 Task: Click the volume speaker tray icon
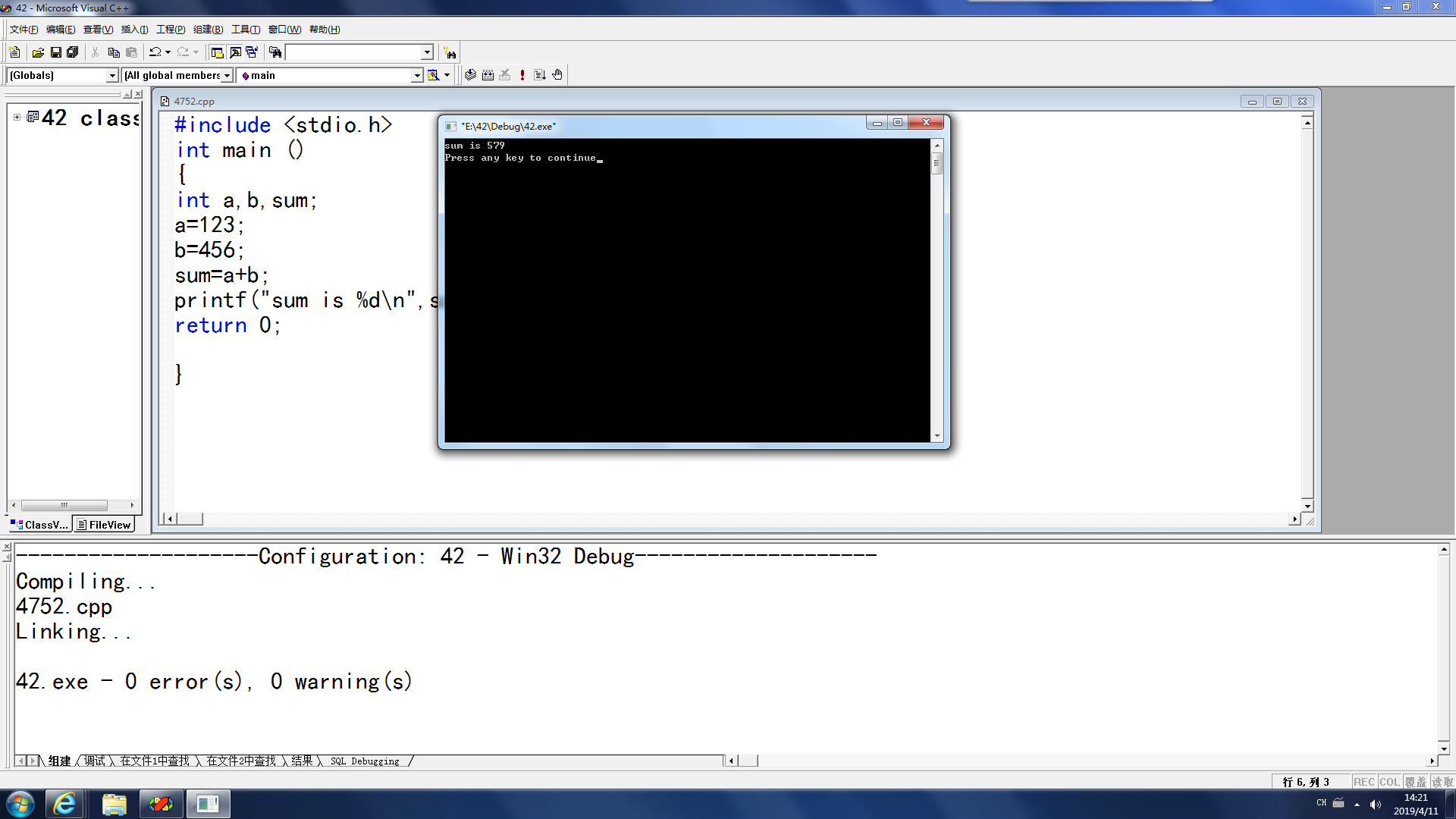point(1376,805)
